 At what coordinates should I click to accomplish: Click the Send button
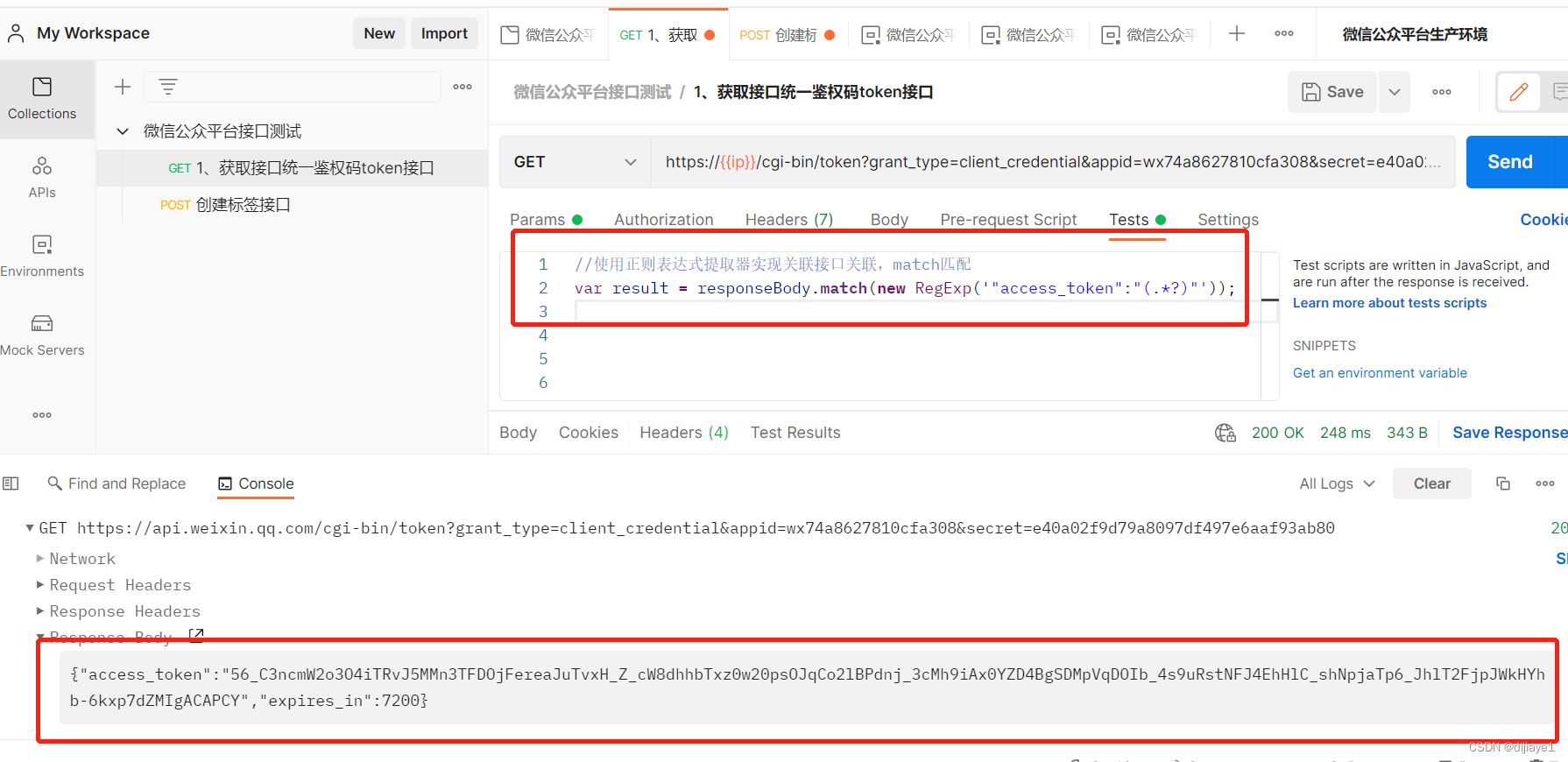coord(1510,162)
